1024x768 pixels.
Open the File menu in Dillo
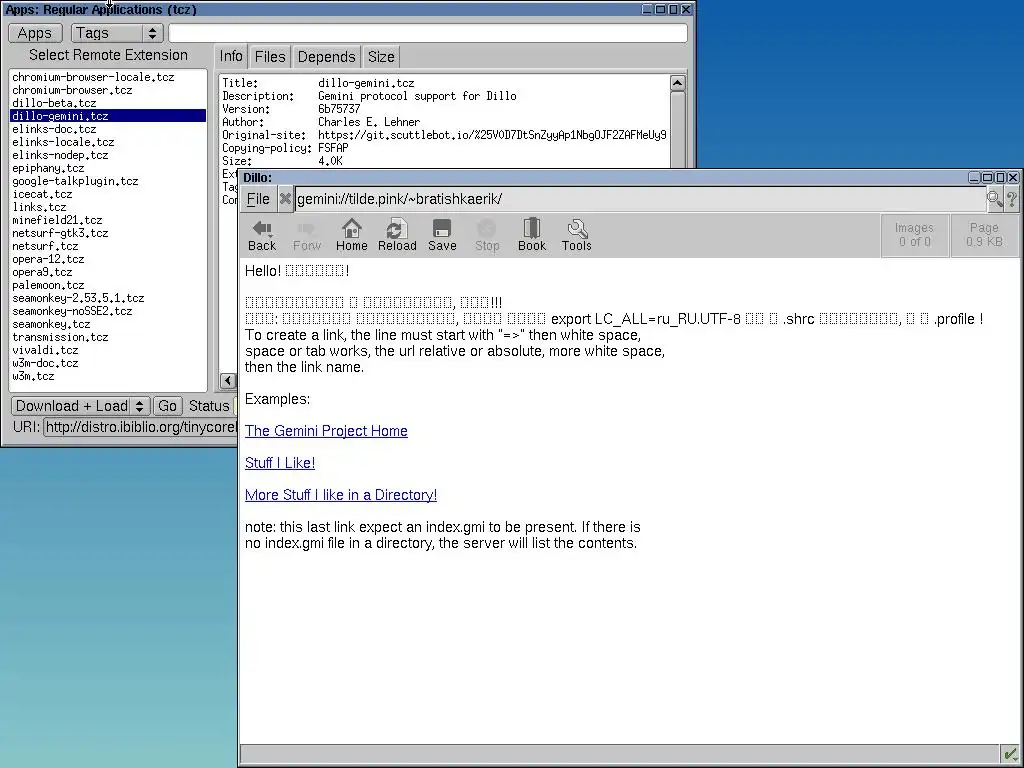click(x=258, y=199)
